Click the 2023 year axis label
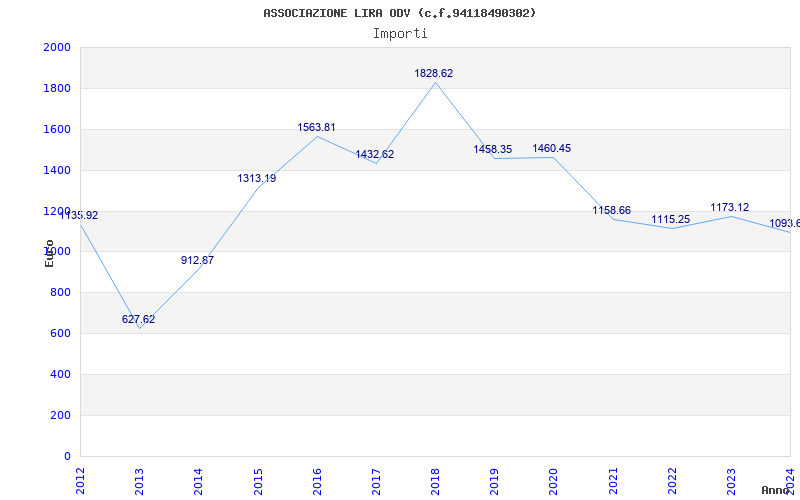 (x=731, y=481)
